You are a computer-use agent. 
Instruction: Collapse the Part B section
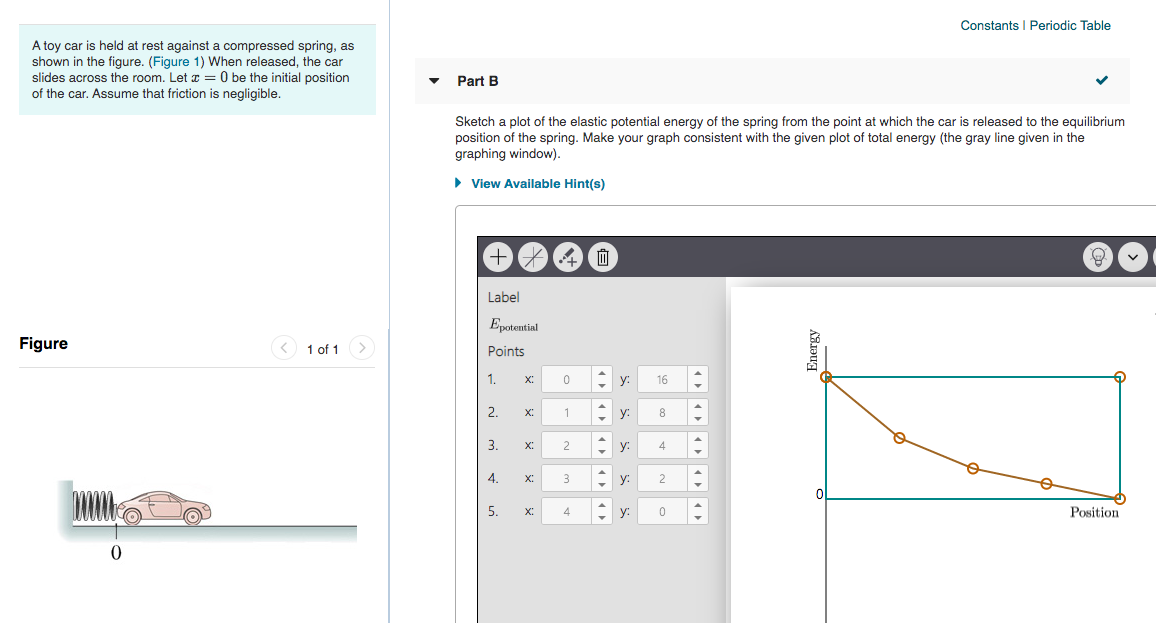[432, 80]
